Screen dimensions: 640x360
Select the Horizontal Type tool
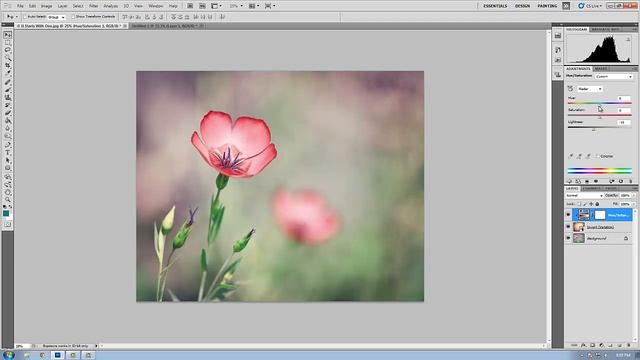click(x=7, y=153)
